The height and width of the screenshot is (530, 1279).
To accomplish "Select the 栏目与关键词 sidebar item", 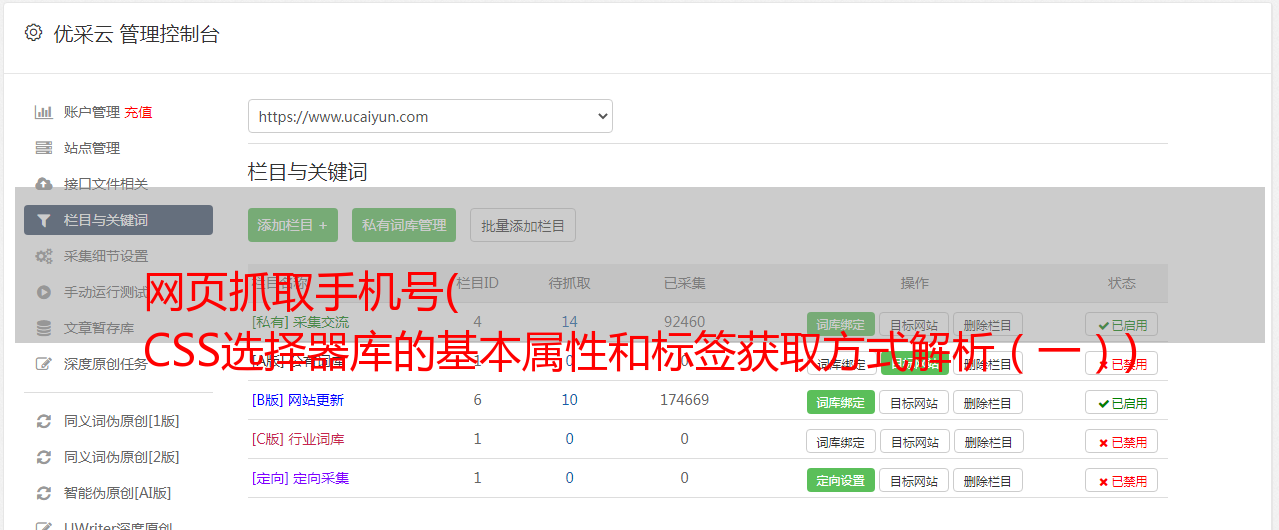I will (118, 220).
